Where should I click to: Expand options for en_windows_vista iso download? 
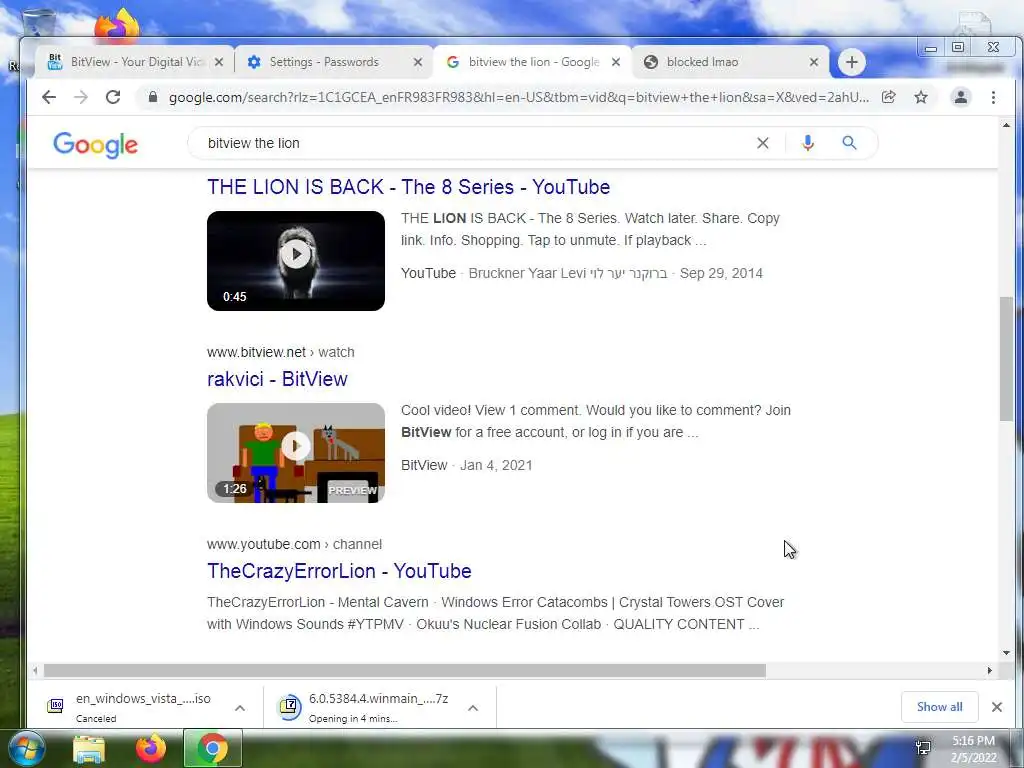[240, 708]
